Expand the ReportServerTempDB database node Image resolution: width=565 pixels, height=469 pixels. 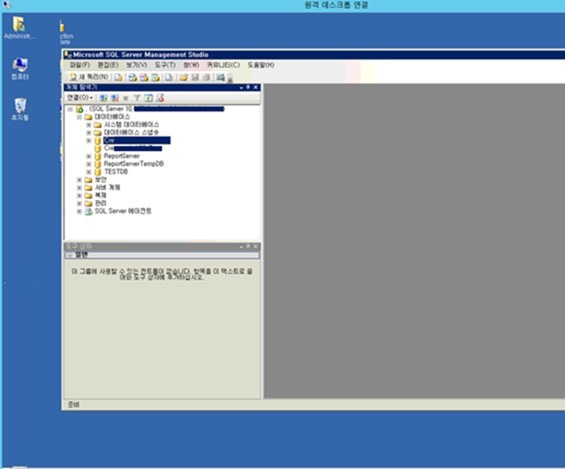(89, 164)
